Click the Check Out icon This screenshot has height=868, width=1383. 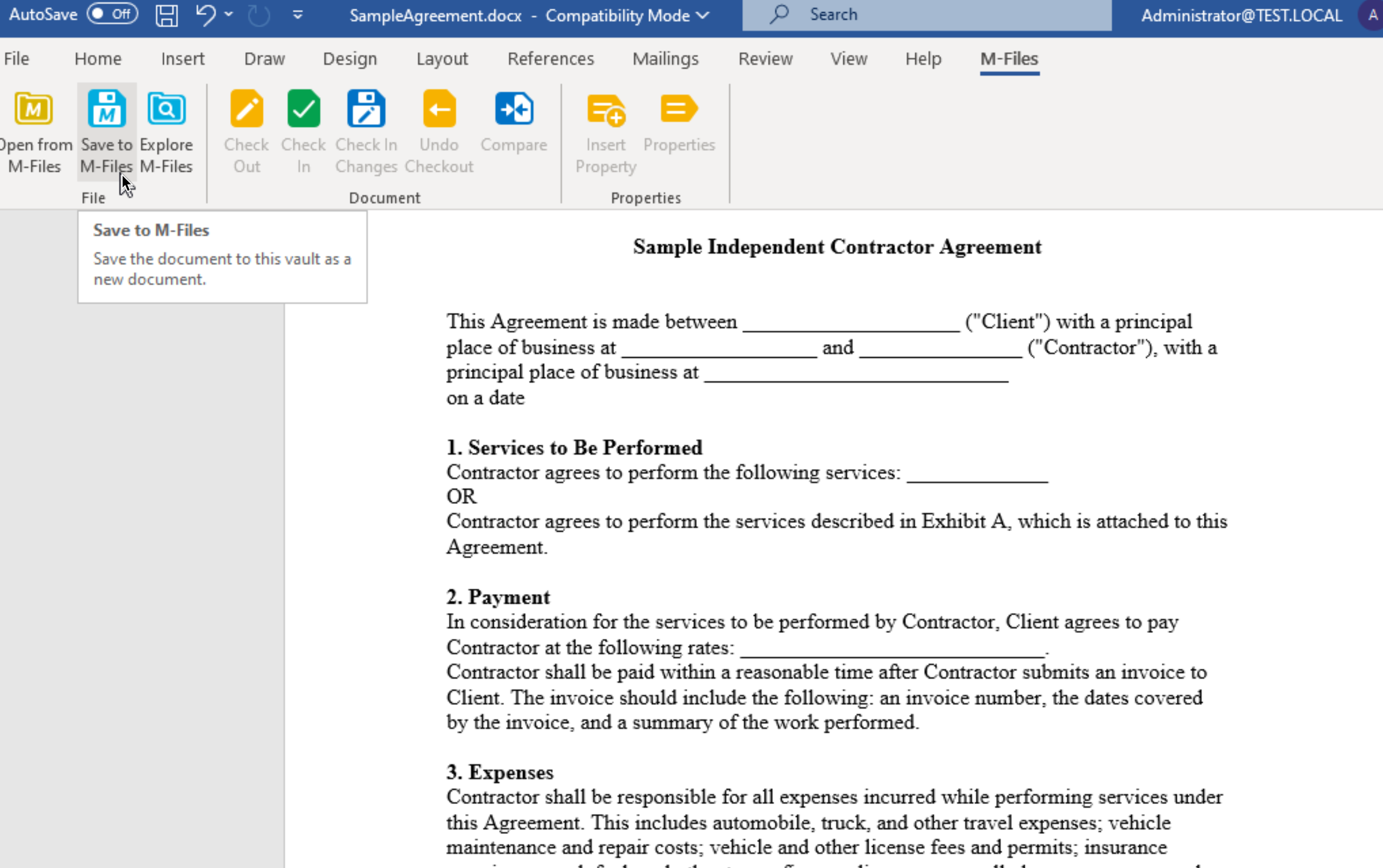click(246, 109)
